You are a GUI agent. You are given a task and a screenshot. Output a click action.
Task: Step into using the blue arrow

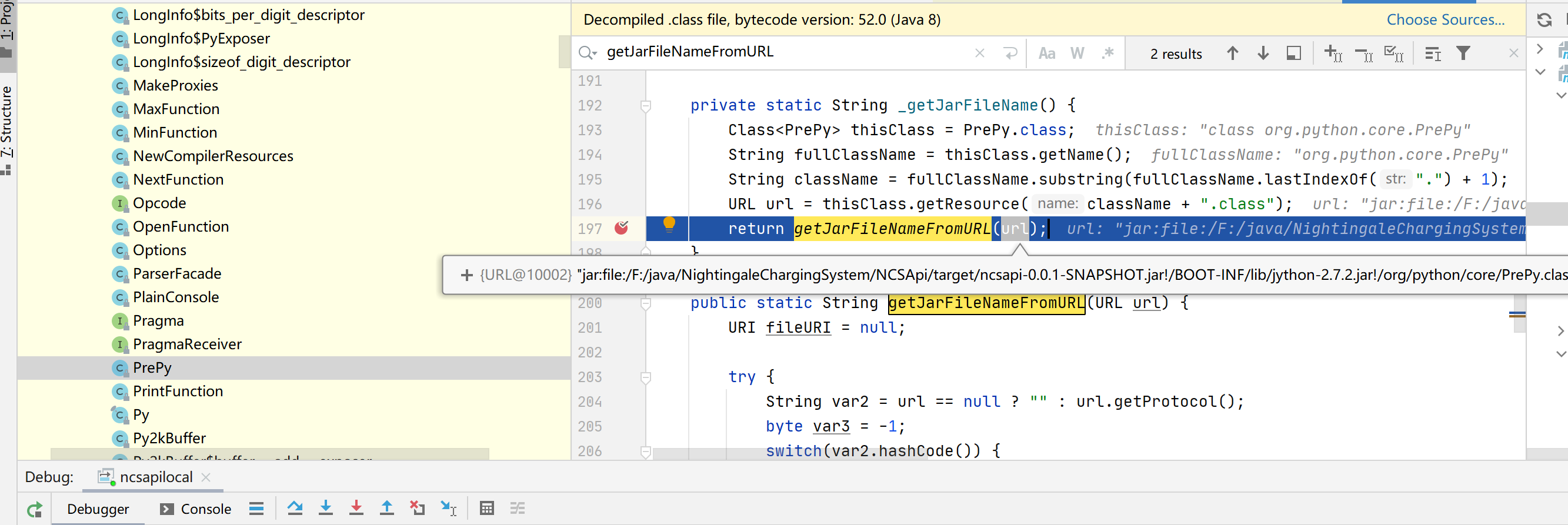(x=326, y=508)
